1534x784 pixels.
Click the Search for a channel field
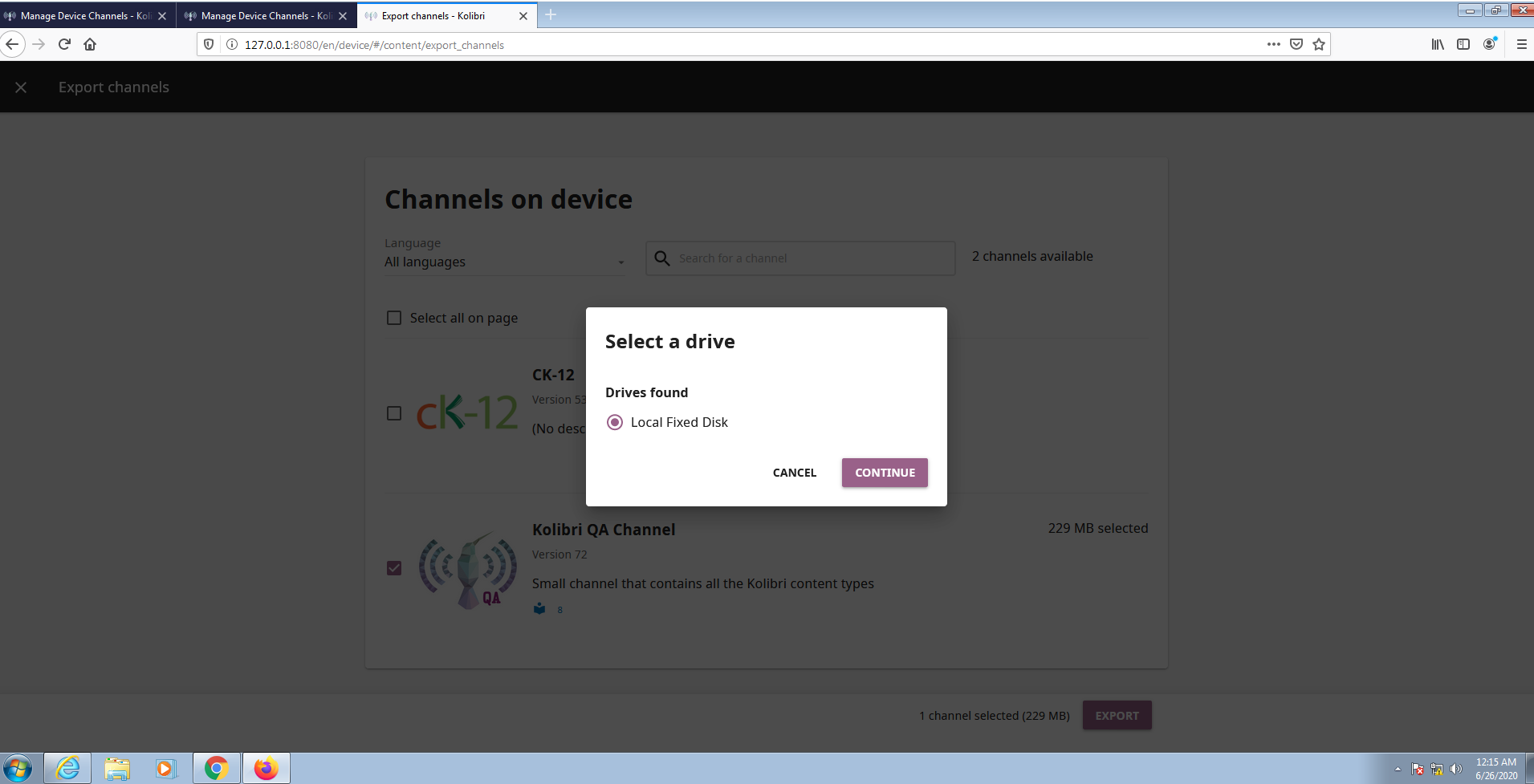[x=800, y=258]
